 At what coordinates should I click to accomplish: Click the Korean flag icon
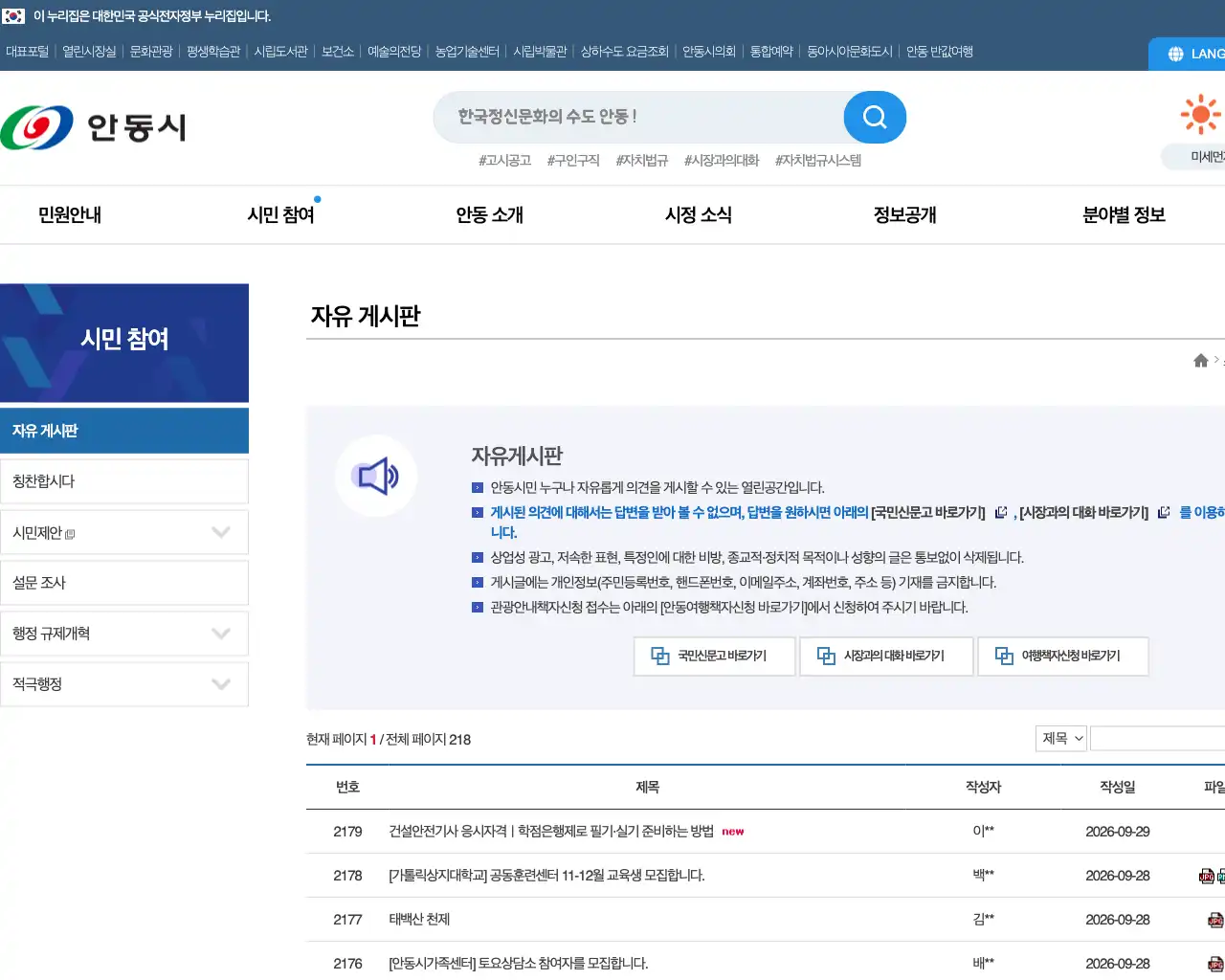[13, 16]
